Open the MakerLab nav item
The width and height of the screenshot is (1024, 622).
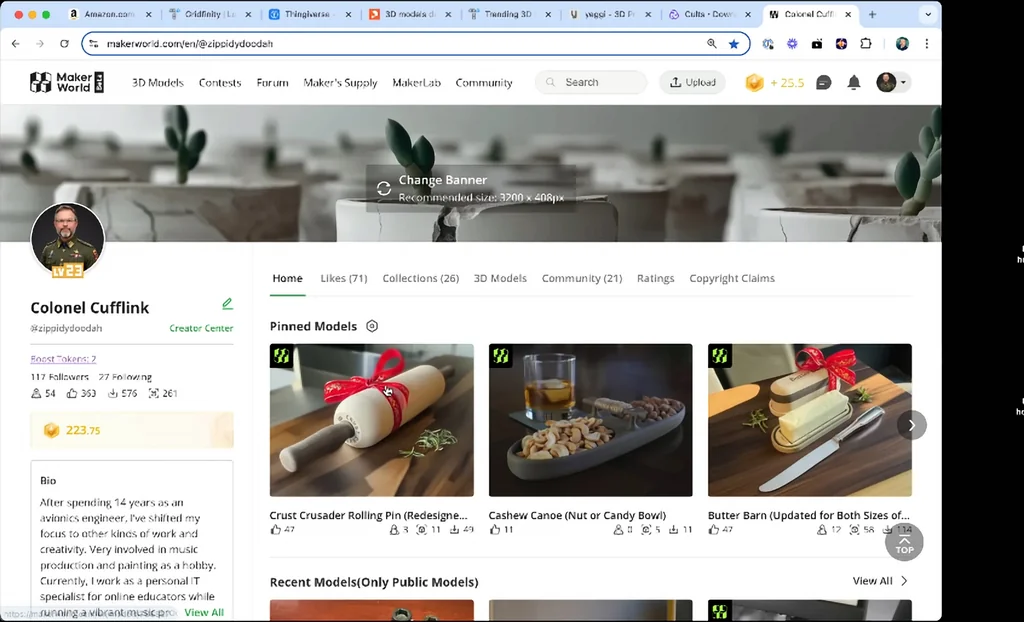pos(416,82)
